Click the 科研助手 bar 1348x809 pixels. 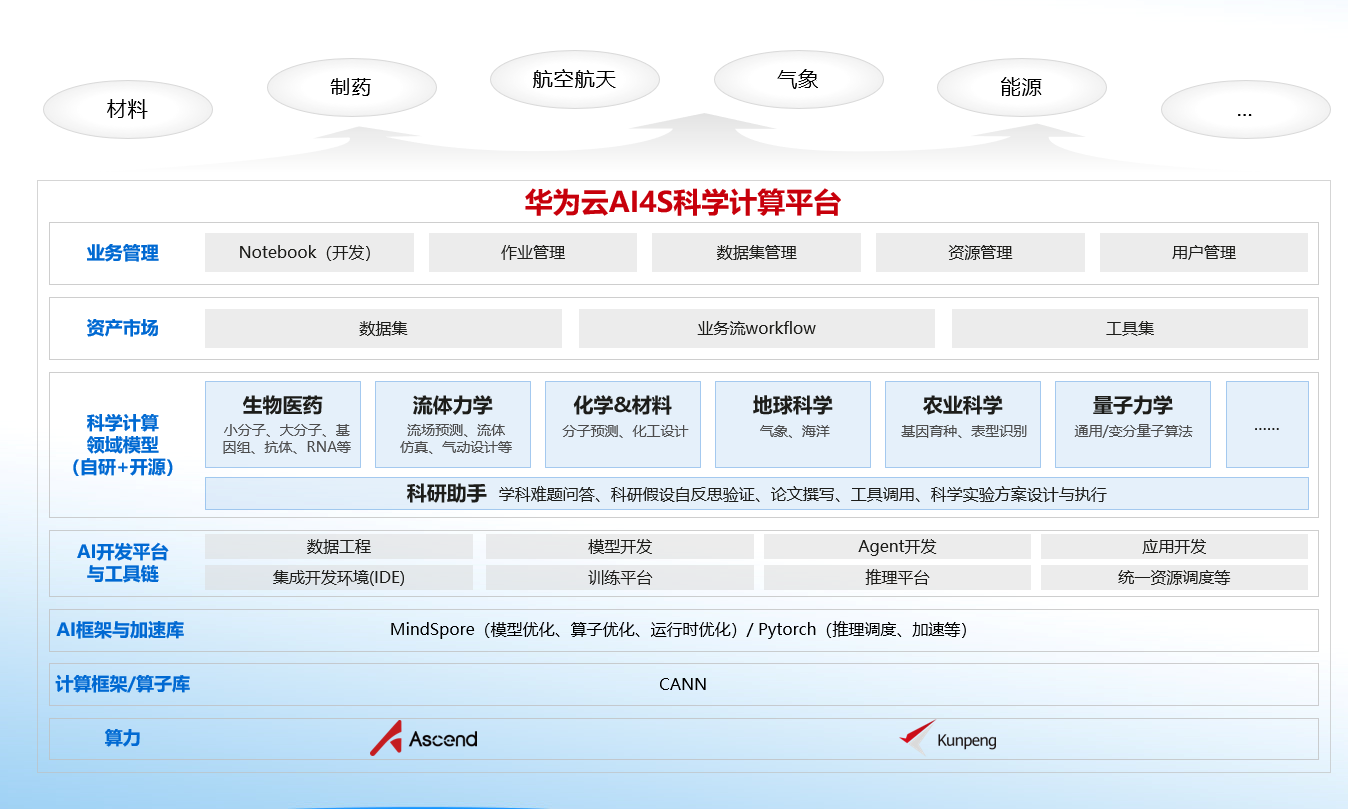pos(757,494)
